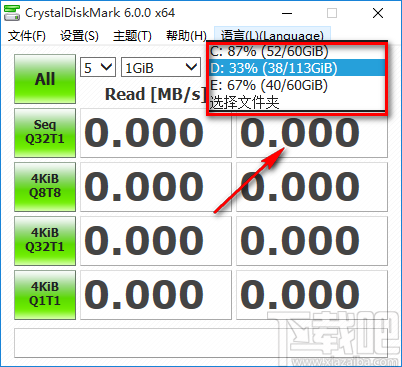
Task: Click the 4KiB Q8T8 read result value
Action: coord(156,187)
